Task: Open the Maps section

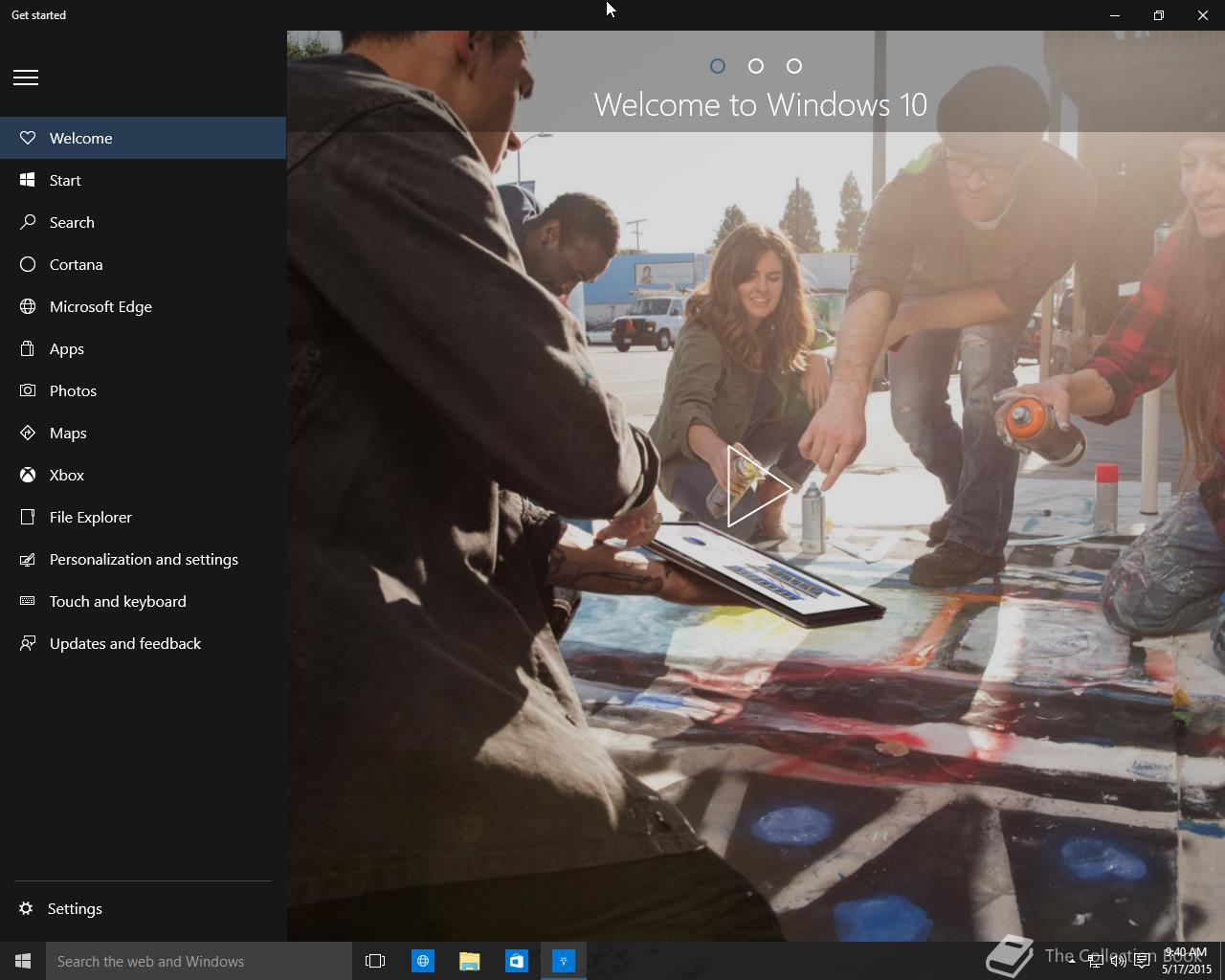Action: tap(144, 433)
